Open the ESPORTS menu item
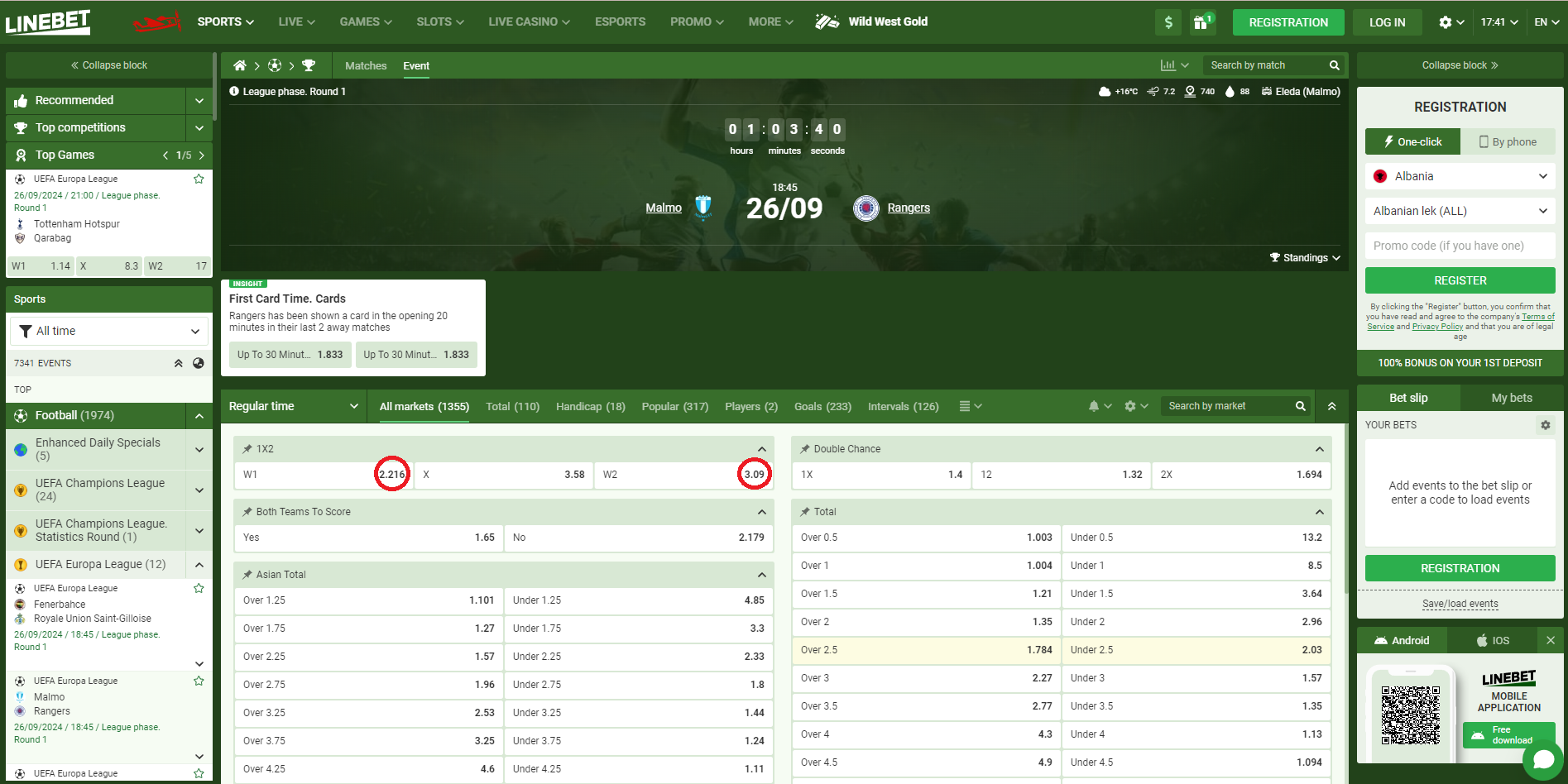Image resolution: width=1568 pixels, height=784 pixels. point(620,22)
